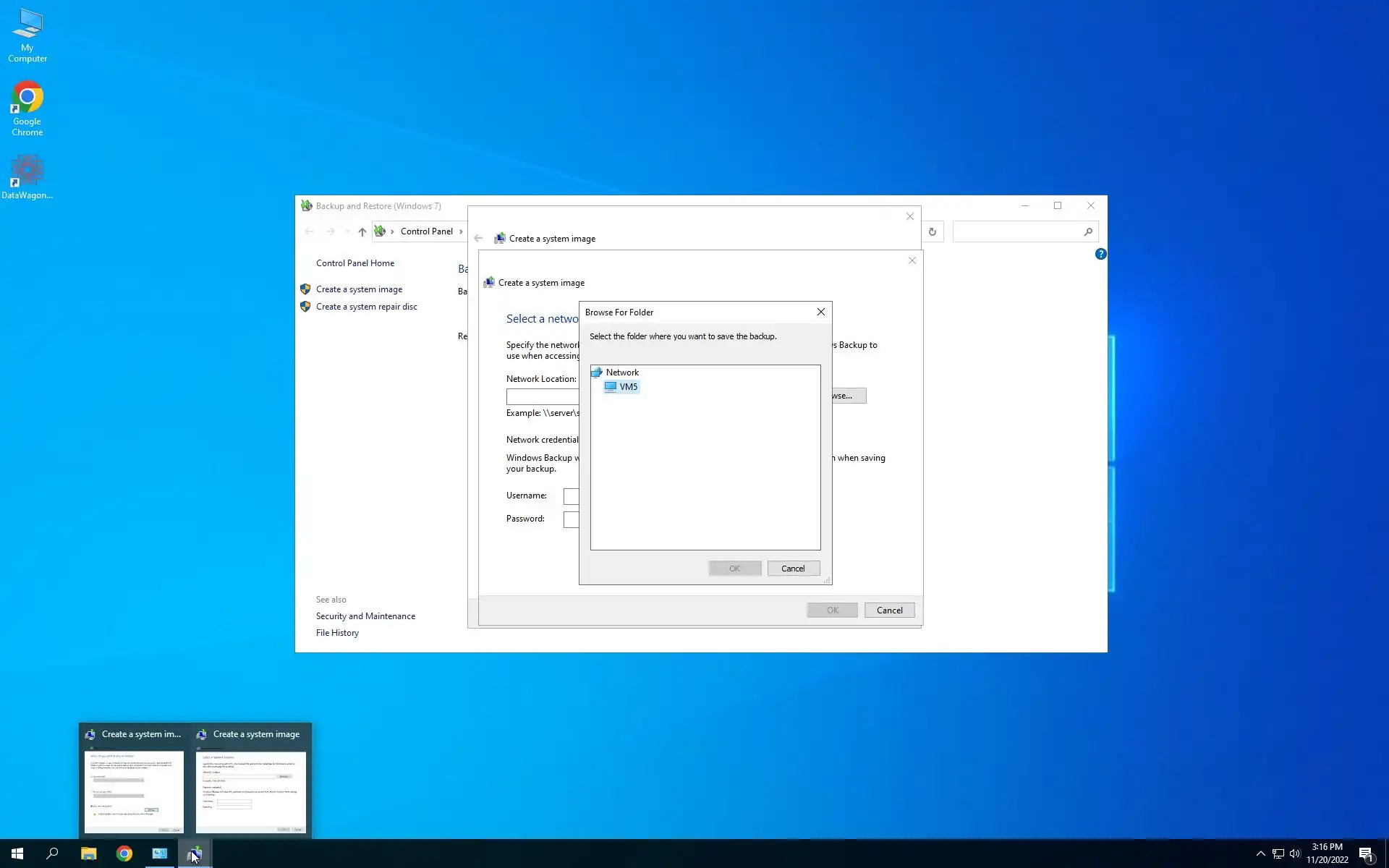Open the Create a system repair disc link

pyautogui.click(x=366, y=307)
